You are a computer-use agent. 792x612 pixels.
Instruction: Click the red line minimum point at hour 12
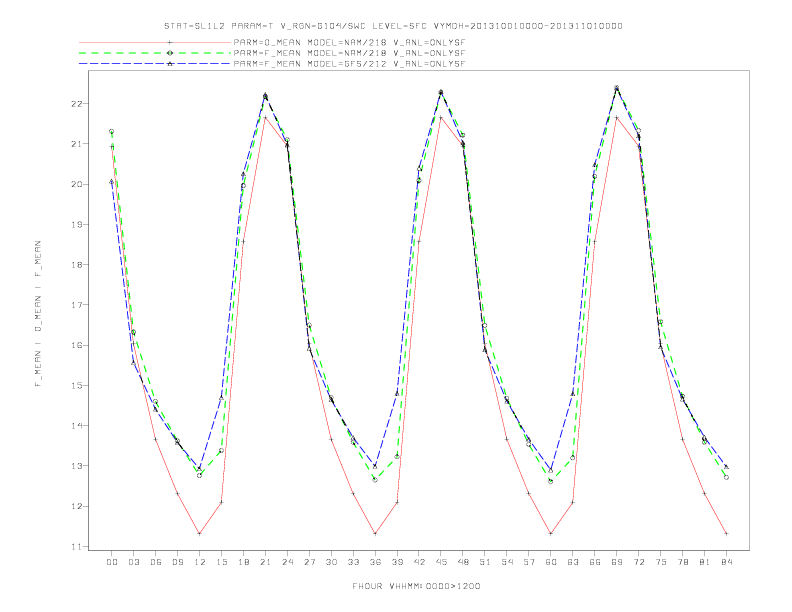tap(200, 534)
